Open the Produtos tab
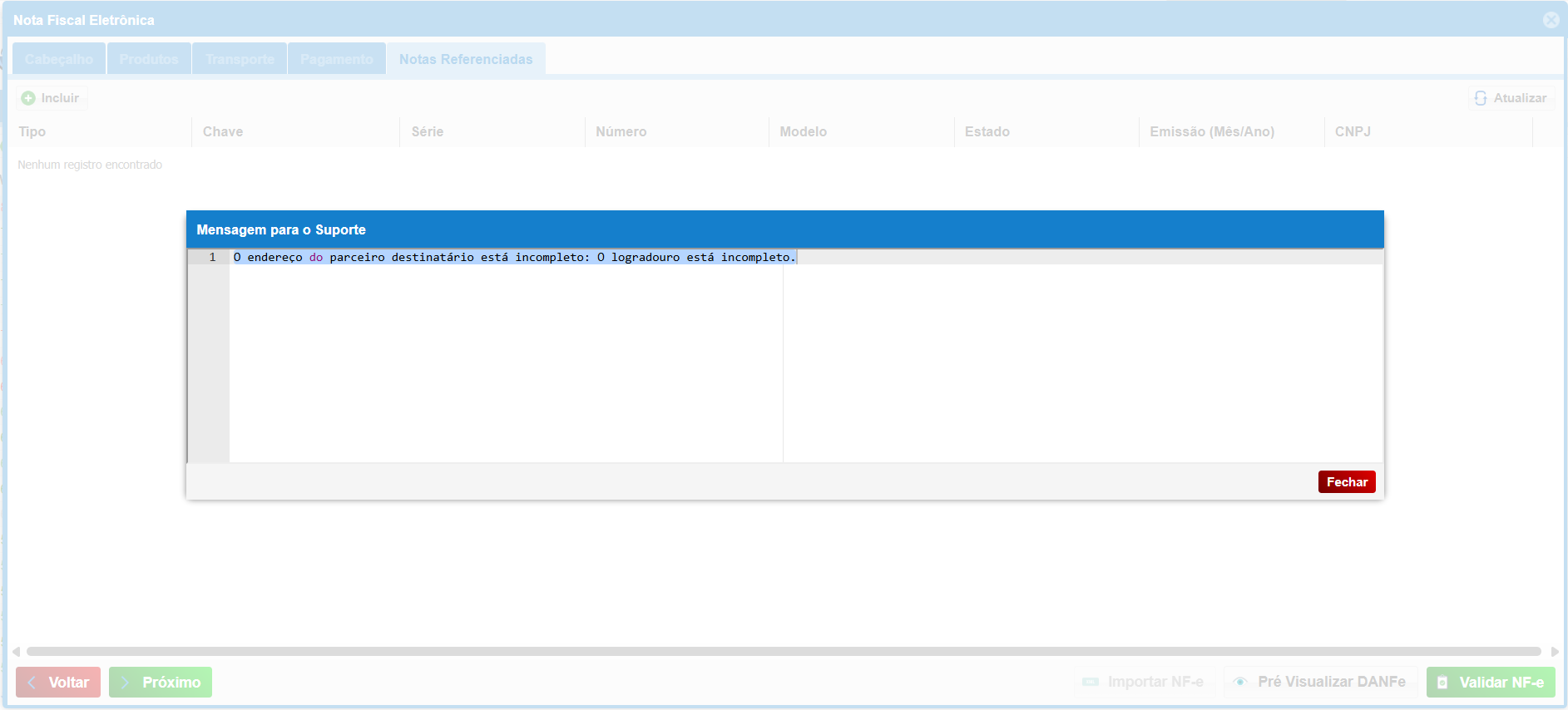 click(x=149, y=59)
